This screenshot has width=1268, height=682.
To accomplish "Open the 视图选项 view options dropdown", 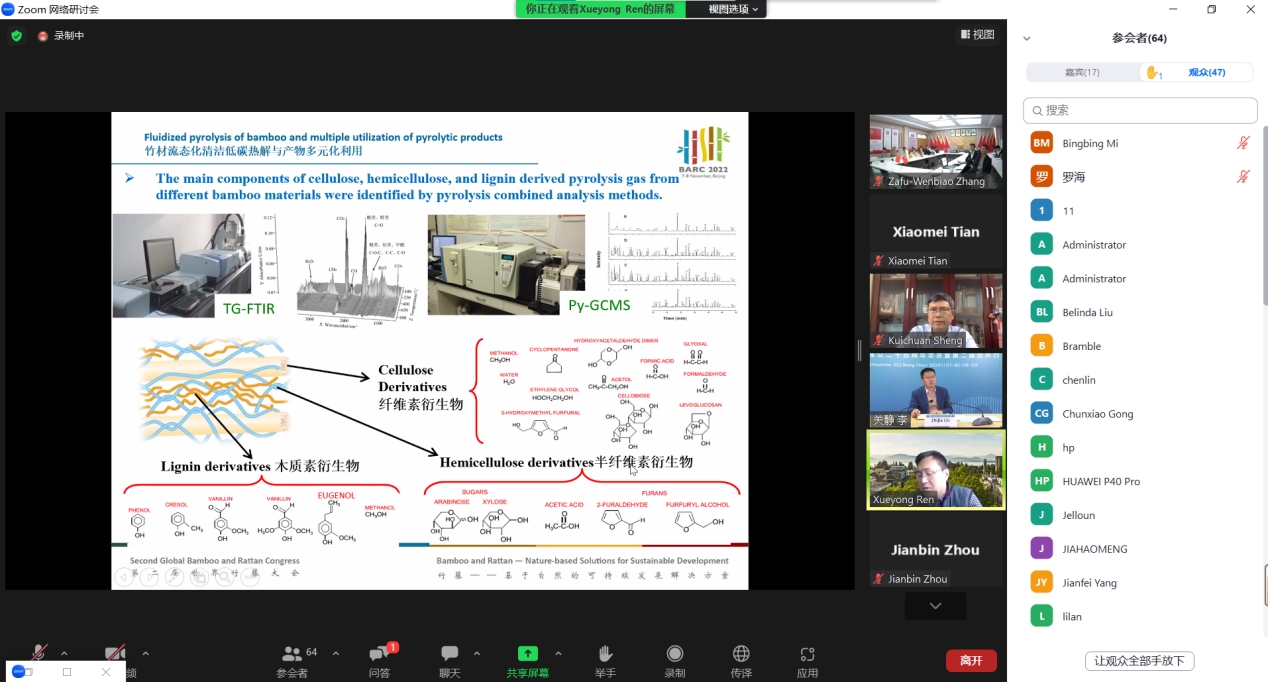I will (x=733, y=9).
